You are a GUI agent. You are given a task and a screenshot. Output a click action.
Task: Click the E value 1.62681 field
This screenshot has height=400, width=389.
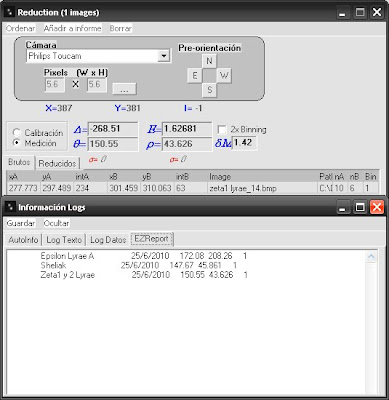(187, 129)
